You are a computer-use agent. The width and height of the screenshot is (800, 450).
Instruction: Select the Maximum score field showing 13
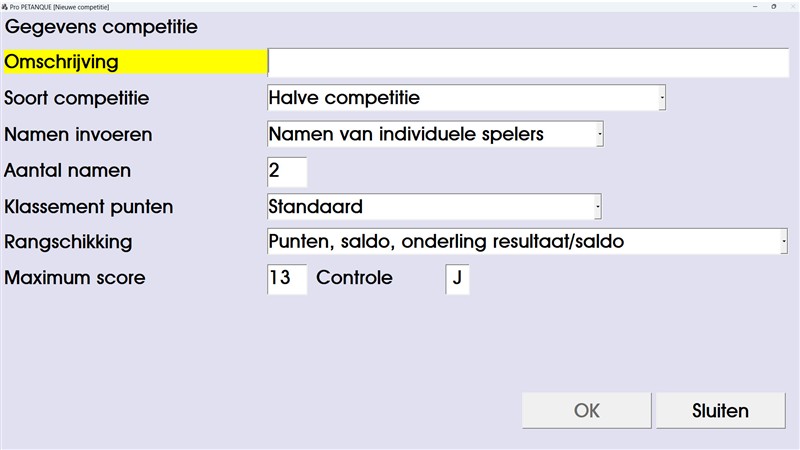(x=287, y=279)
